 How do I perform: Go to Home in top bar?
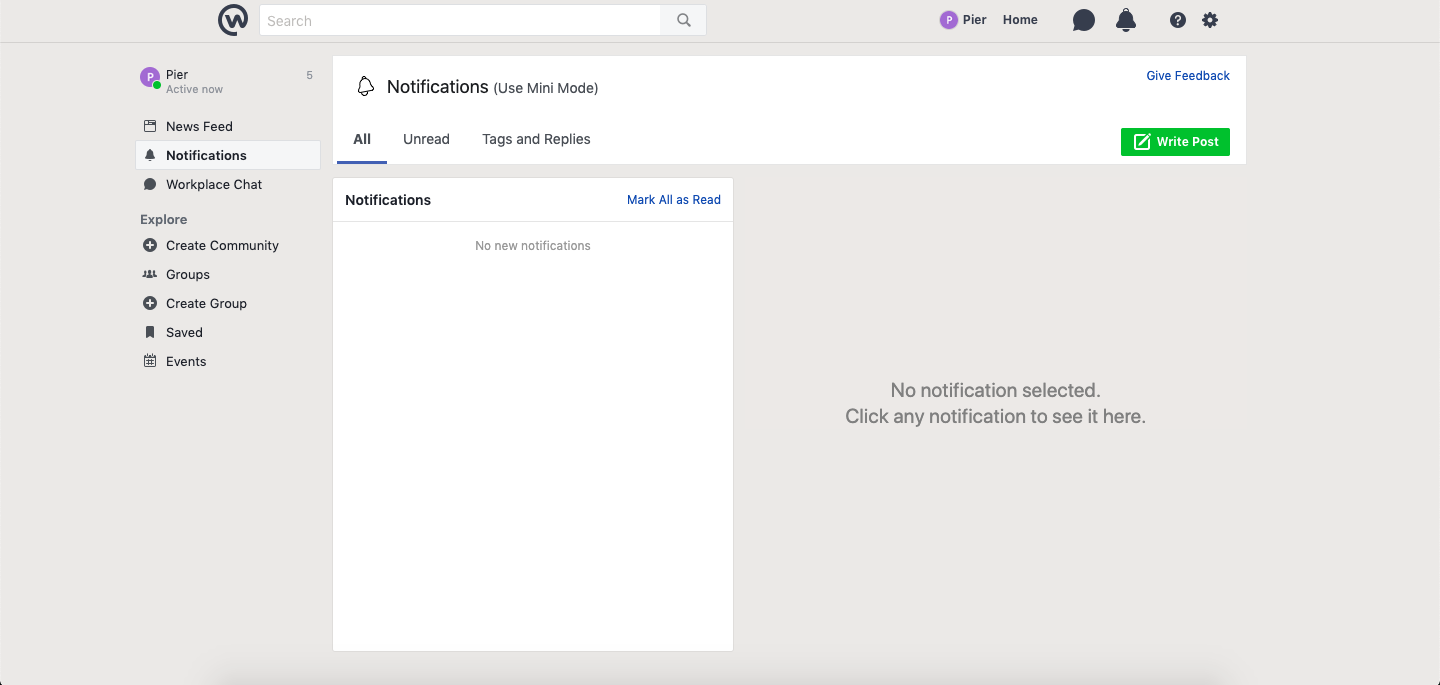point(1020,20)
